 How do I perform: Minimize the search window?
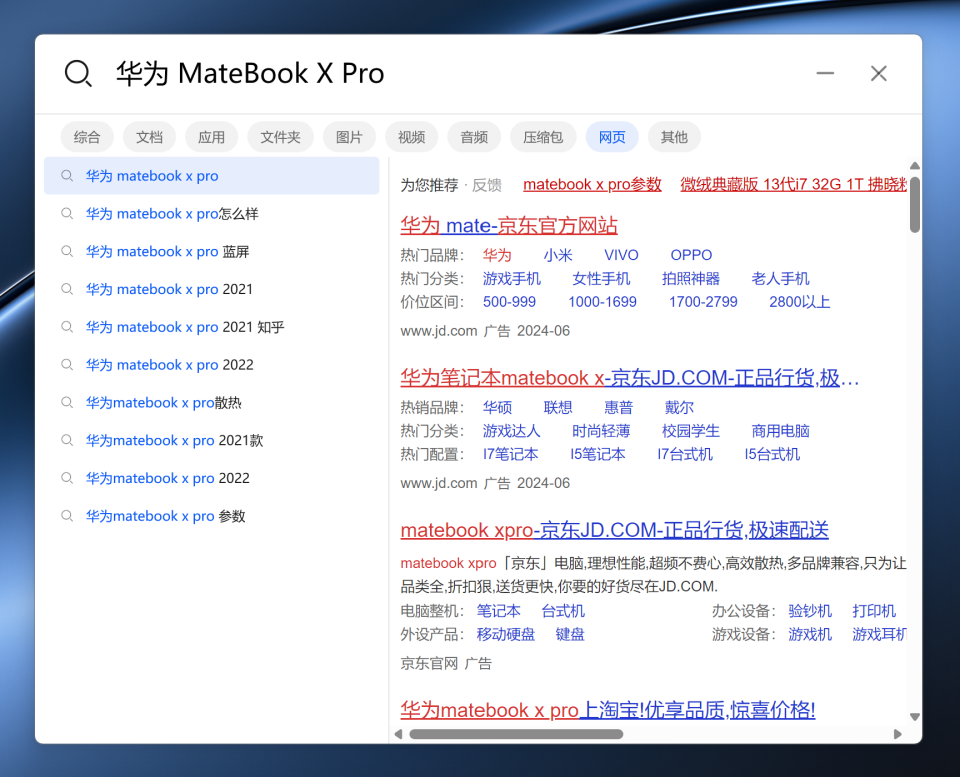[825, 73]
